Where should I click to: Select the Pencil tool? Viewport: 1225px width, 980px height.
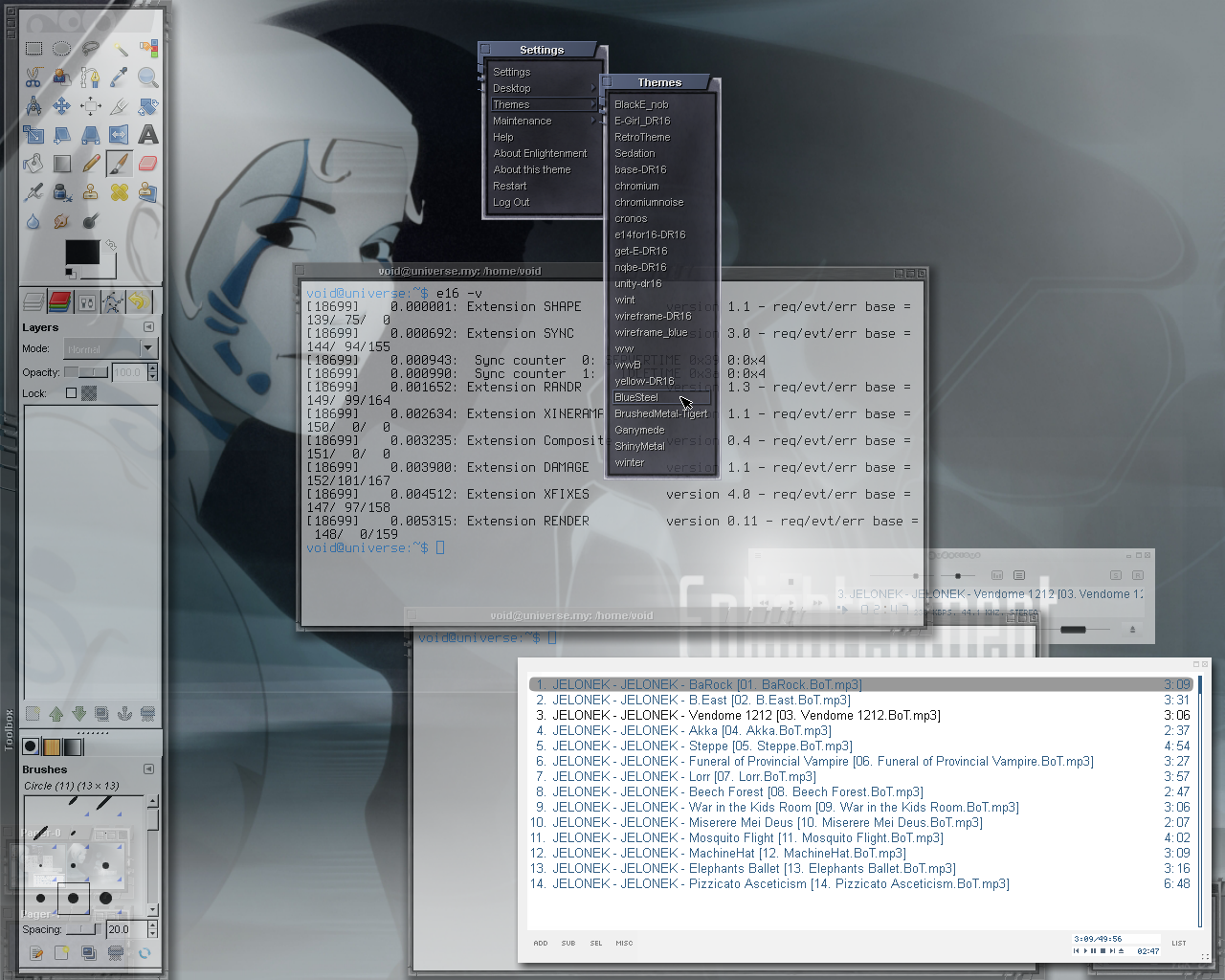coord(91,163)
